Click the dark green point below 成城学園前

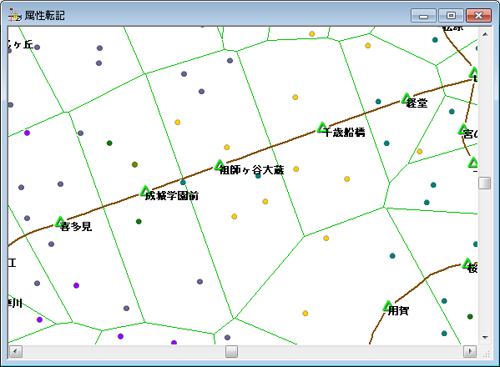[139, 222]
